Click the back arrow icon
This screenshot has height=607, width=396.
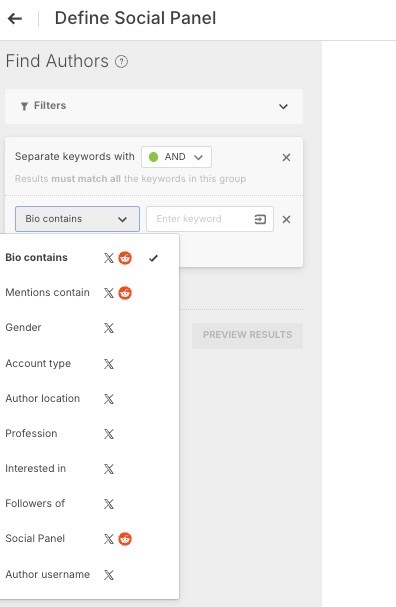click(x=15, y=18)
